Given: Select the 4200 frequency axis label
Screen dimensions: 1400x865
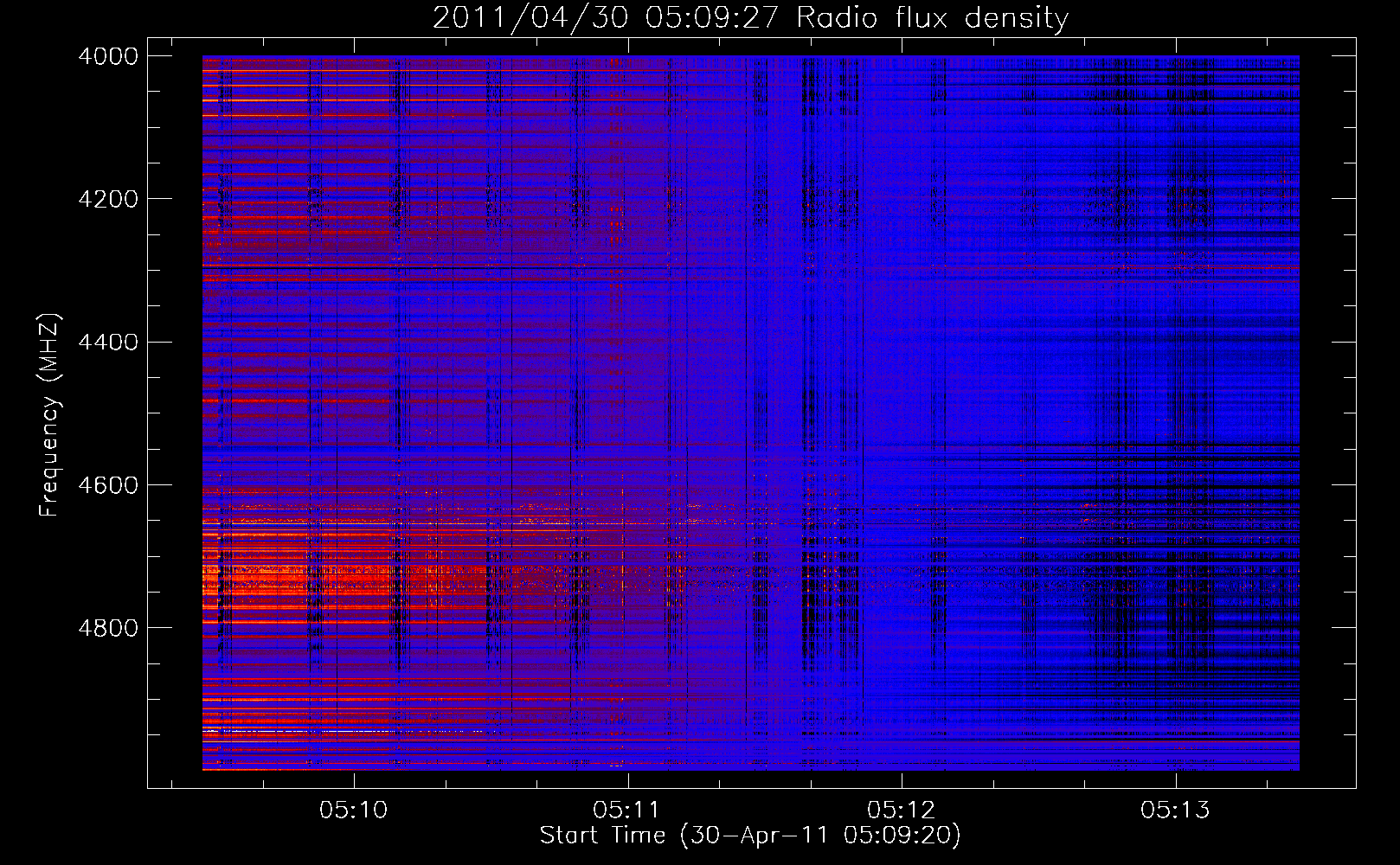Looking at the screenshot, I should (x=108, y=199).
